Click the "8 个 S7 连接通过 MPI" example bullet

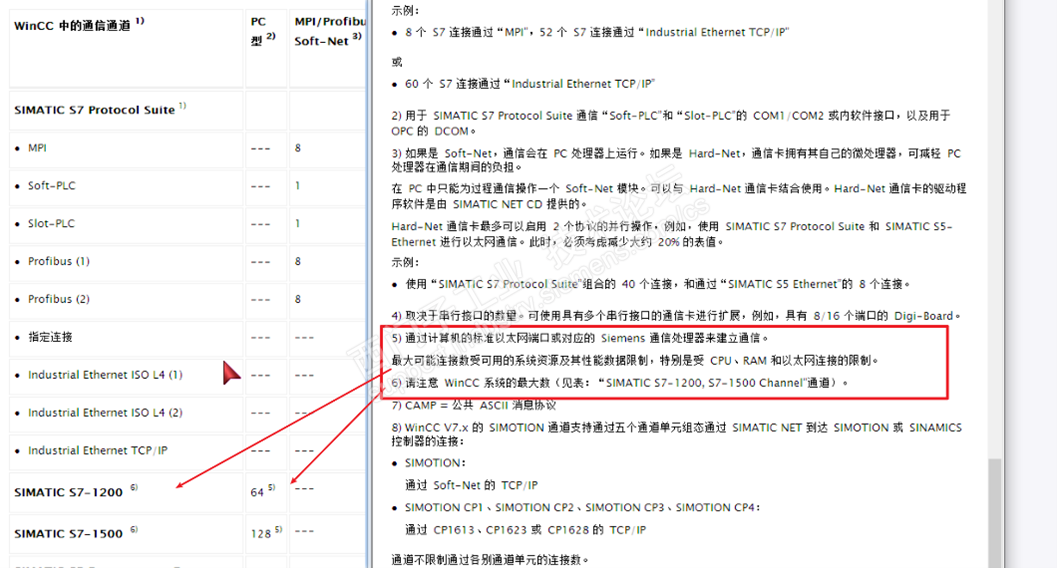click(597, 32)
